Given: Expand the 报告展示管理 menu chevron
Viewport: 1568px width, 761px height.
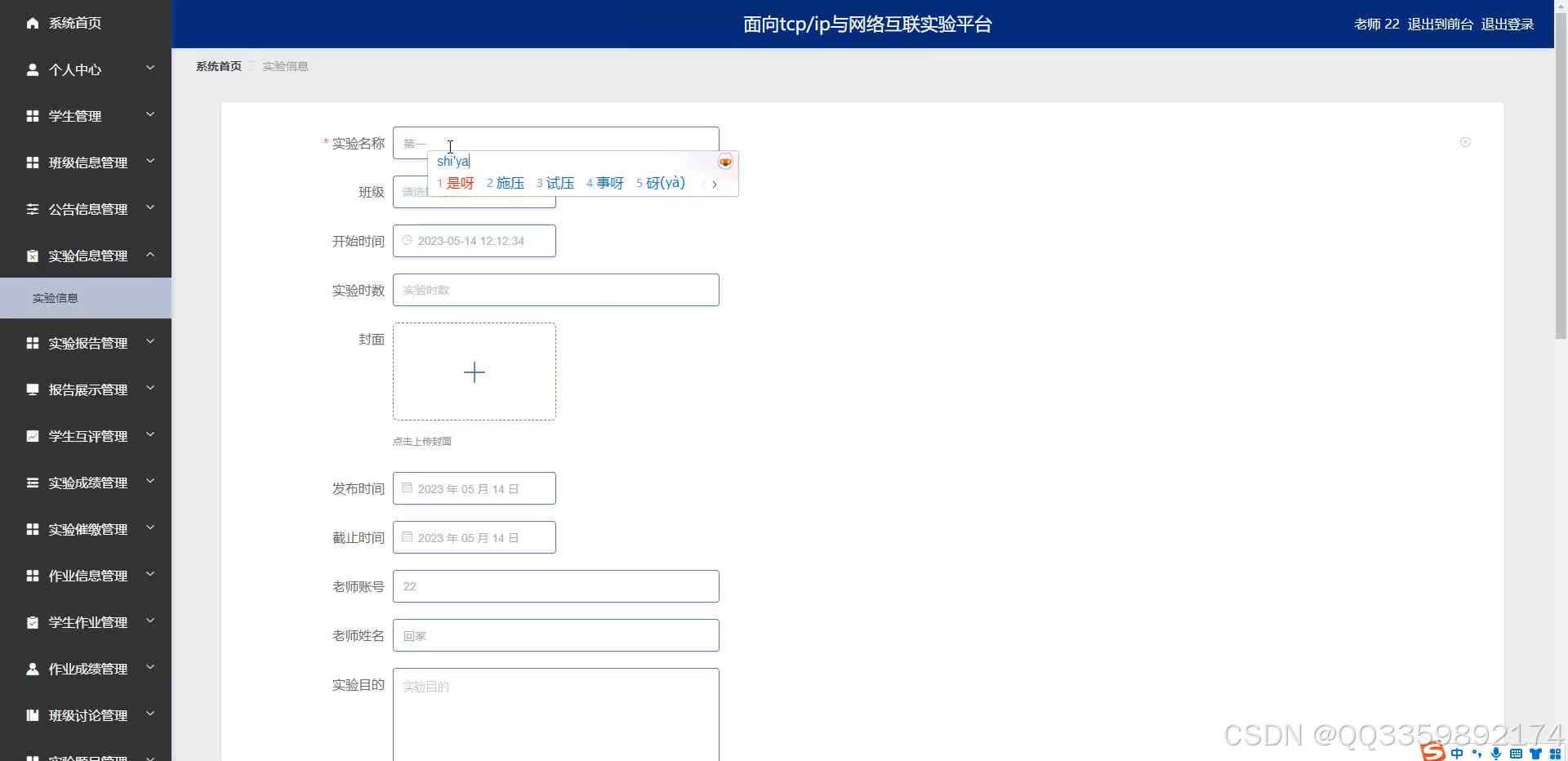Looking at the screenshot, I should tap(150, 388).
